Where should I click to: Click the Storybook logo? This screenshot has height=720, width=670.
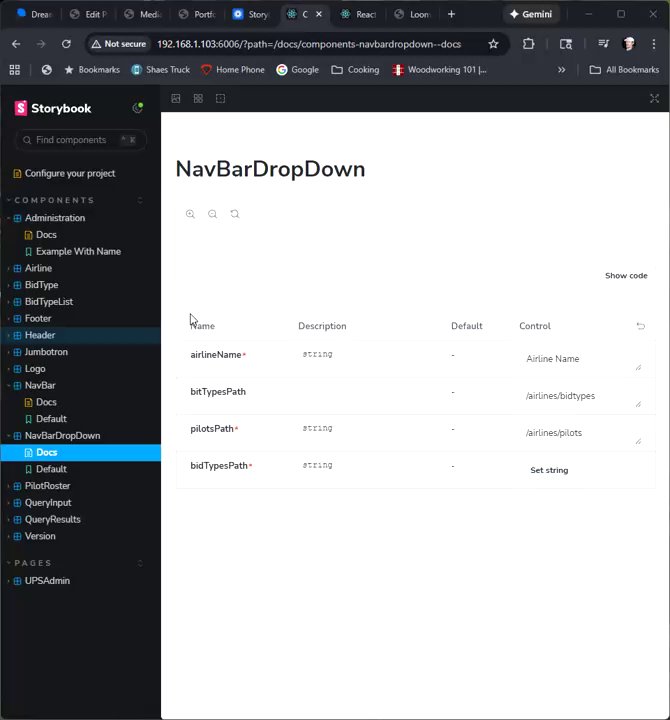click(x=52, y=108)
